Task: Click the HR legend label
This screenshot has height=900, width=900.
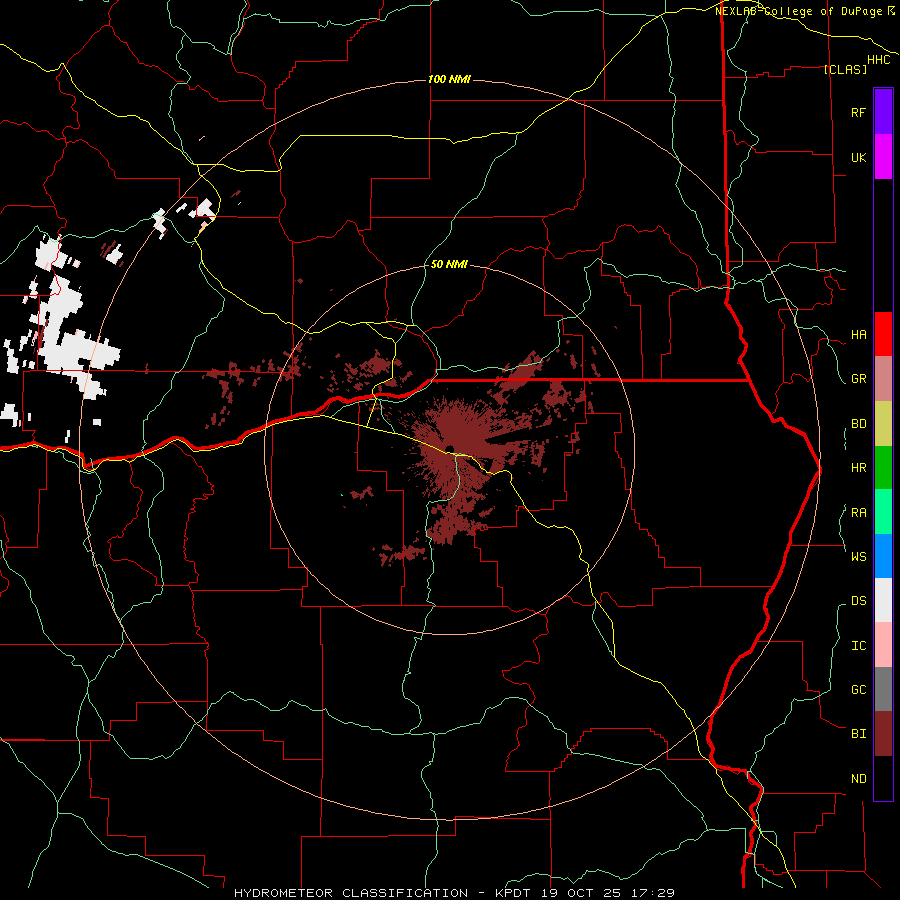Action: pyautogui.click(x=858, y=468)
